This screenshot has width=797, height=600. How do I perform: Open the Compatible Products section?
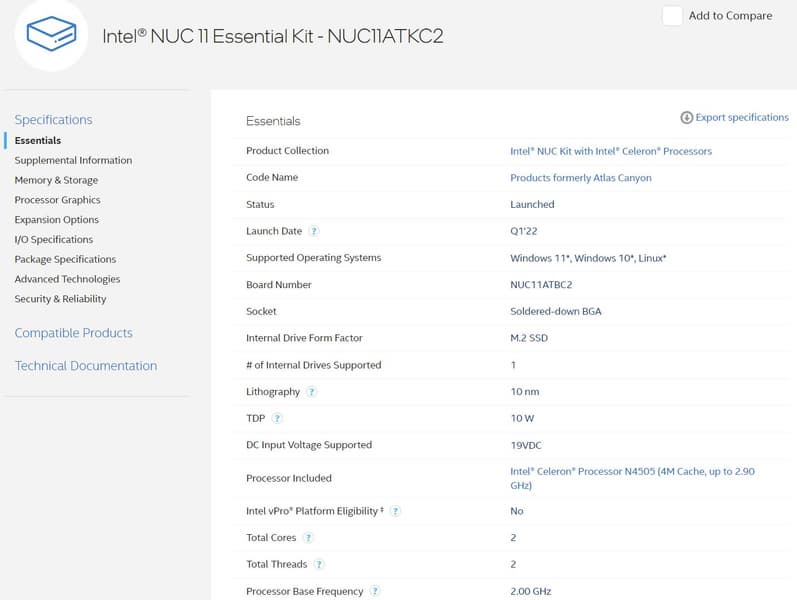73,333
